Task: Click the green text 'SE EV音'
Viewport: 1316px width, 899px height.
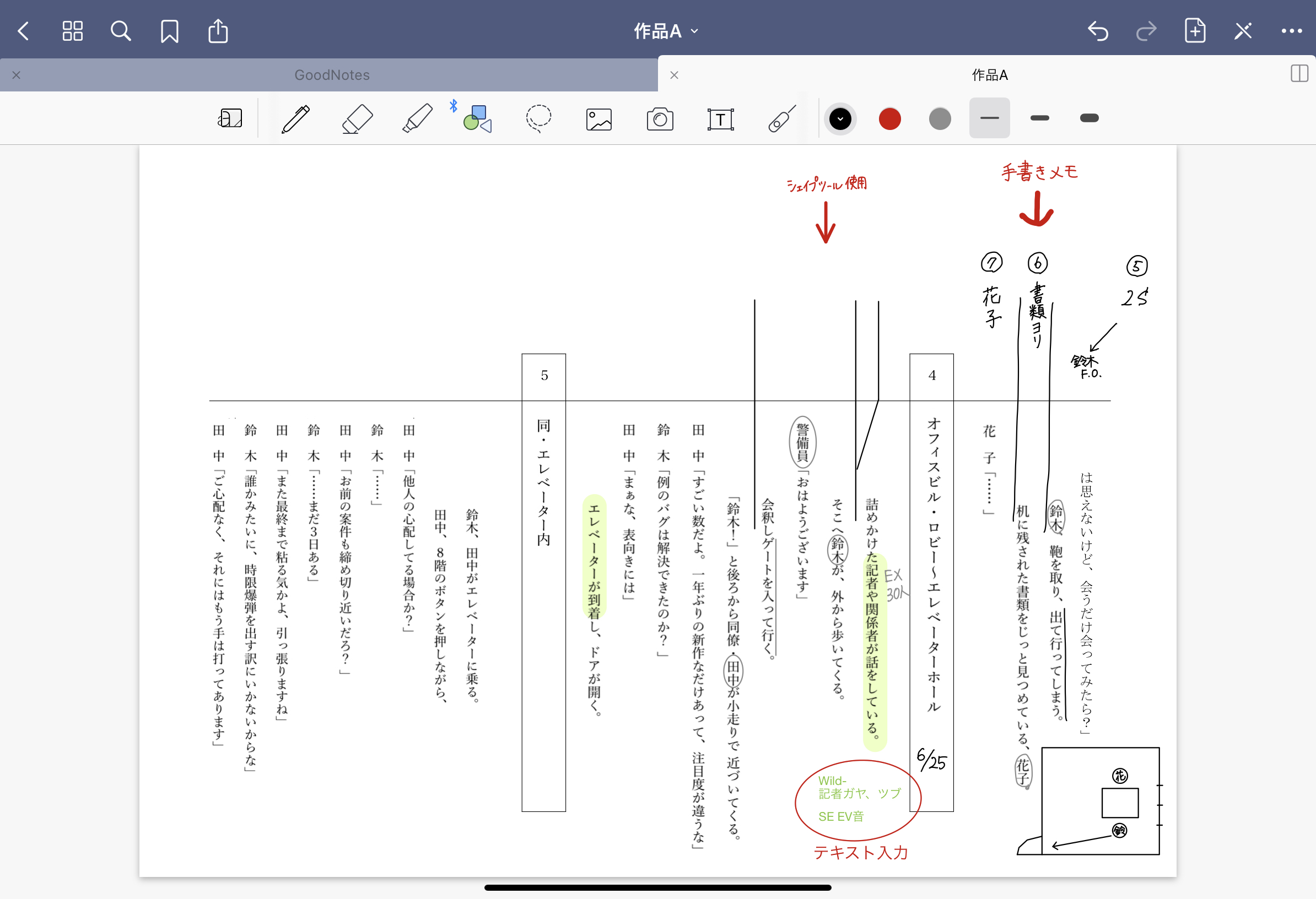Action: click(x=841, y=816)
